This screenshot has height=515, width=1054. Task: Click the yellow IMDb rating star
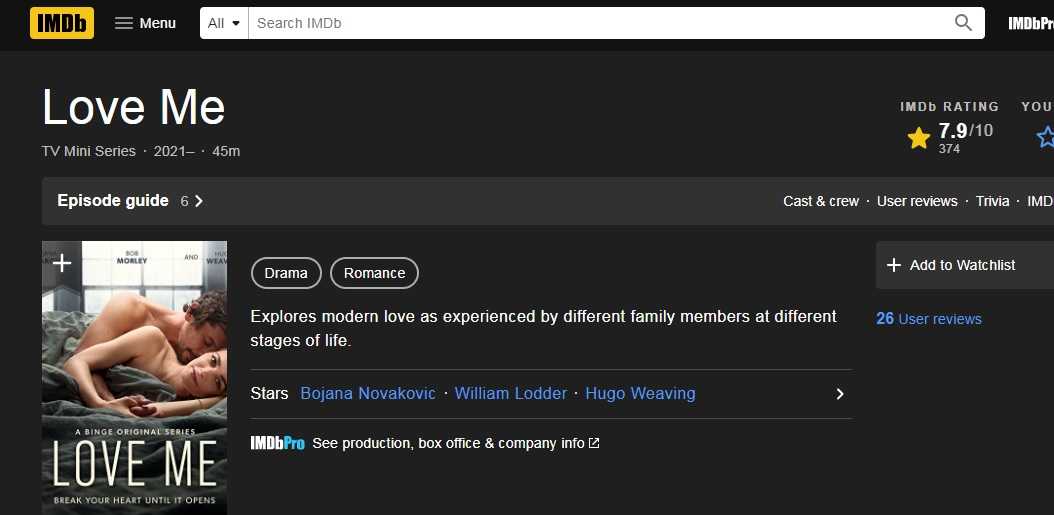point(918,138)
